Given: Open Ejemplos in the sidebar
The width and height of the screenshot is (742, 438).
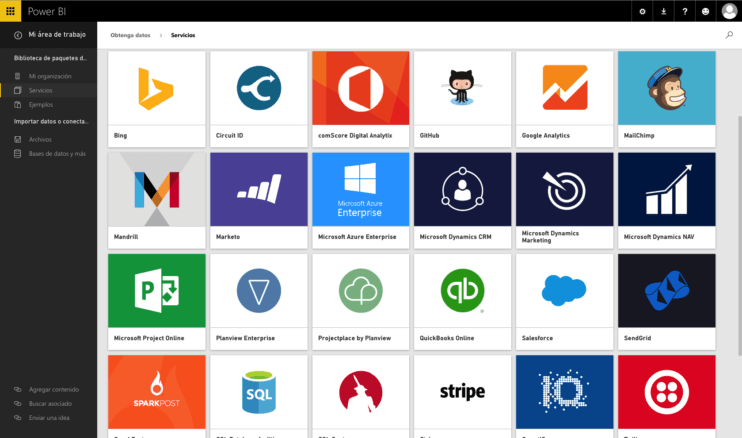Looking at the screenshot, I should tap(40, 104).
